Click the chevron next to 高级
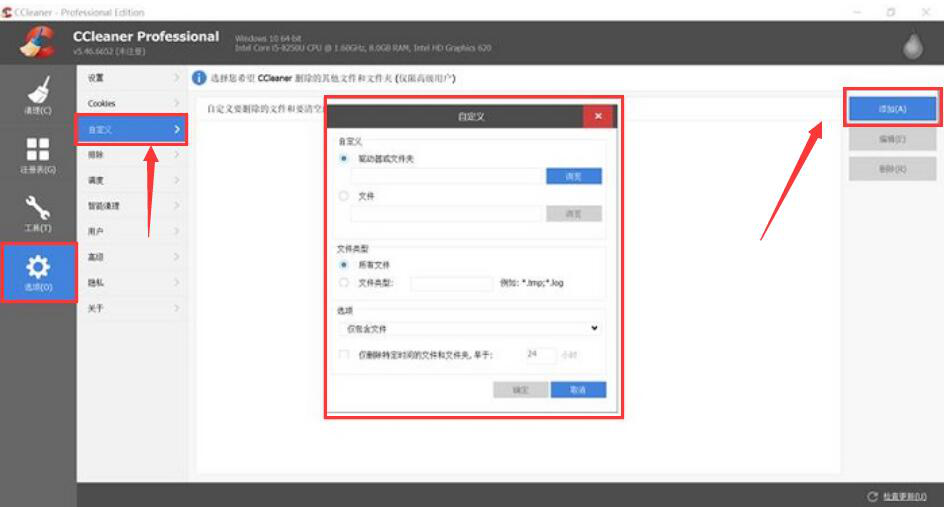 [177, 257]
